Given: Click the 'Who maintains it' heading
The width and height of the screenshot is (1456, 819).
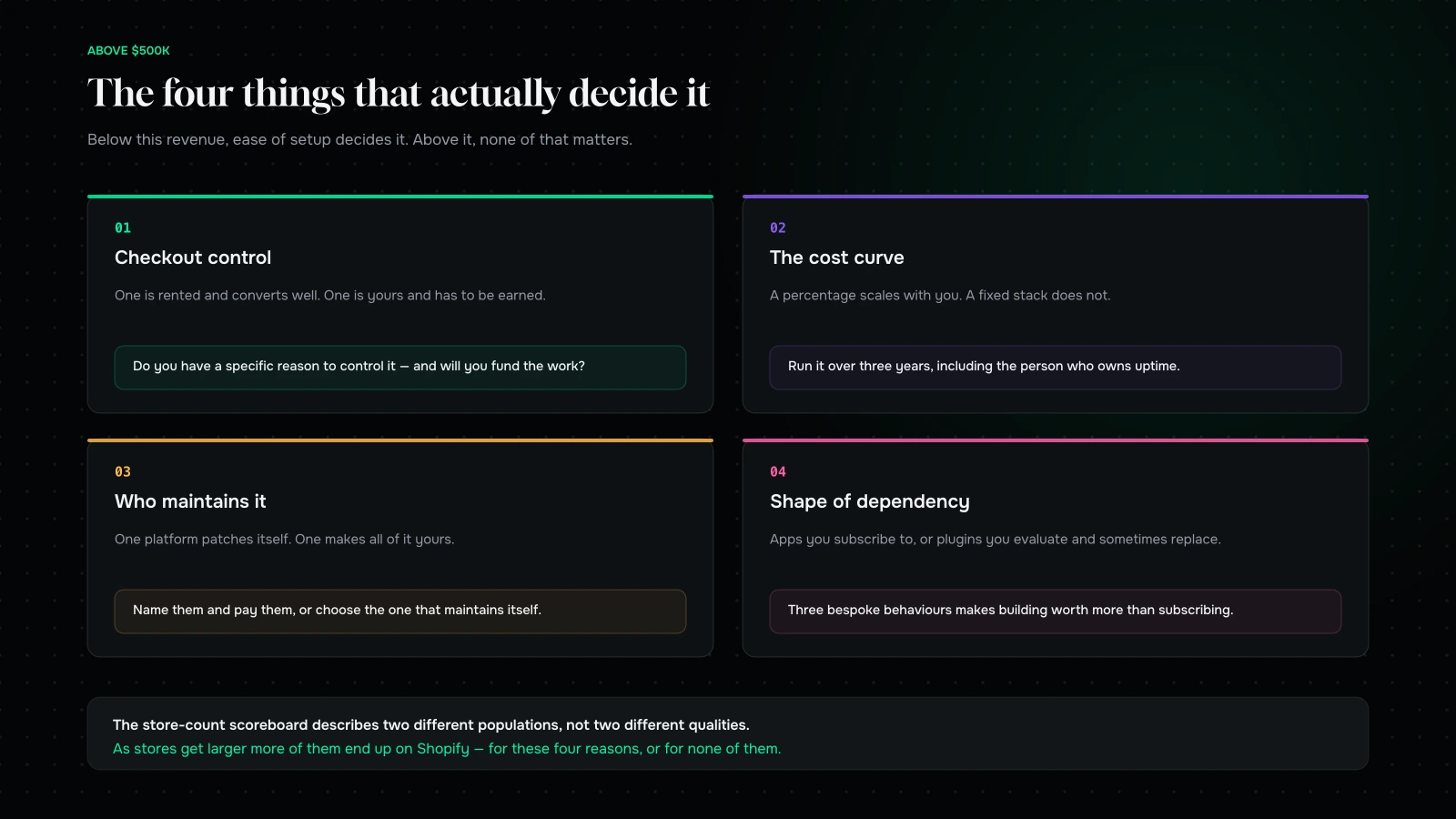Looking at the screenshot, I should (x=190, y=501).
